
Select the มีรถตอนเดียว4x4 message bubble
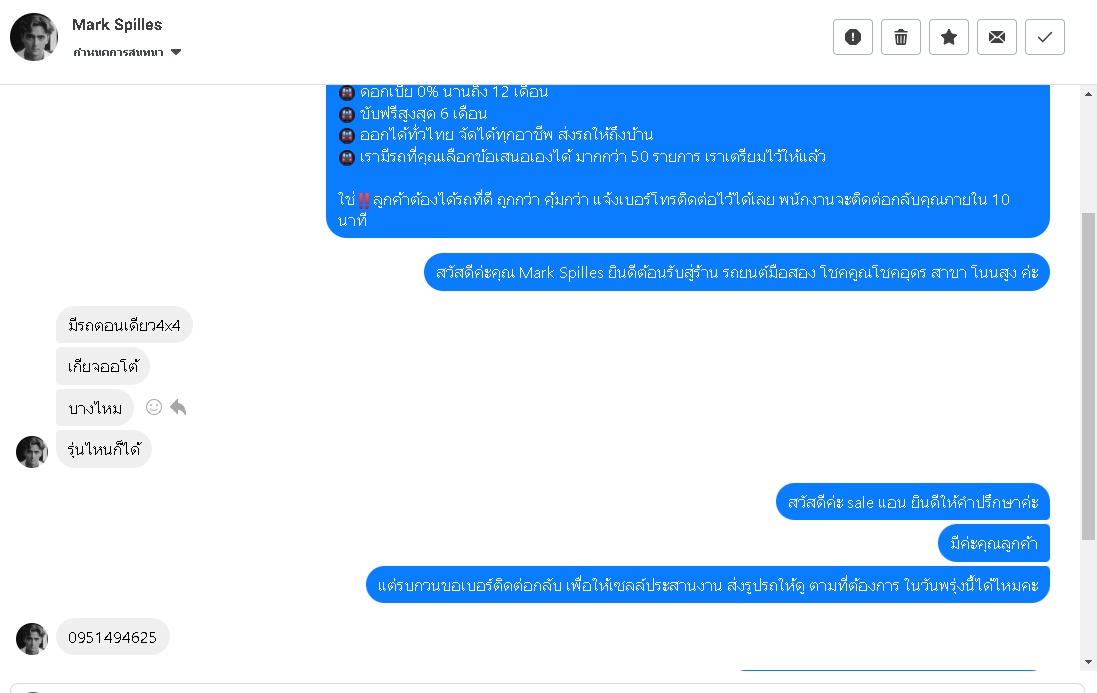click(125, 325)
